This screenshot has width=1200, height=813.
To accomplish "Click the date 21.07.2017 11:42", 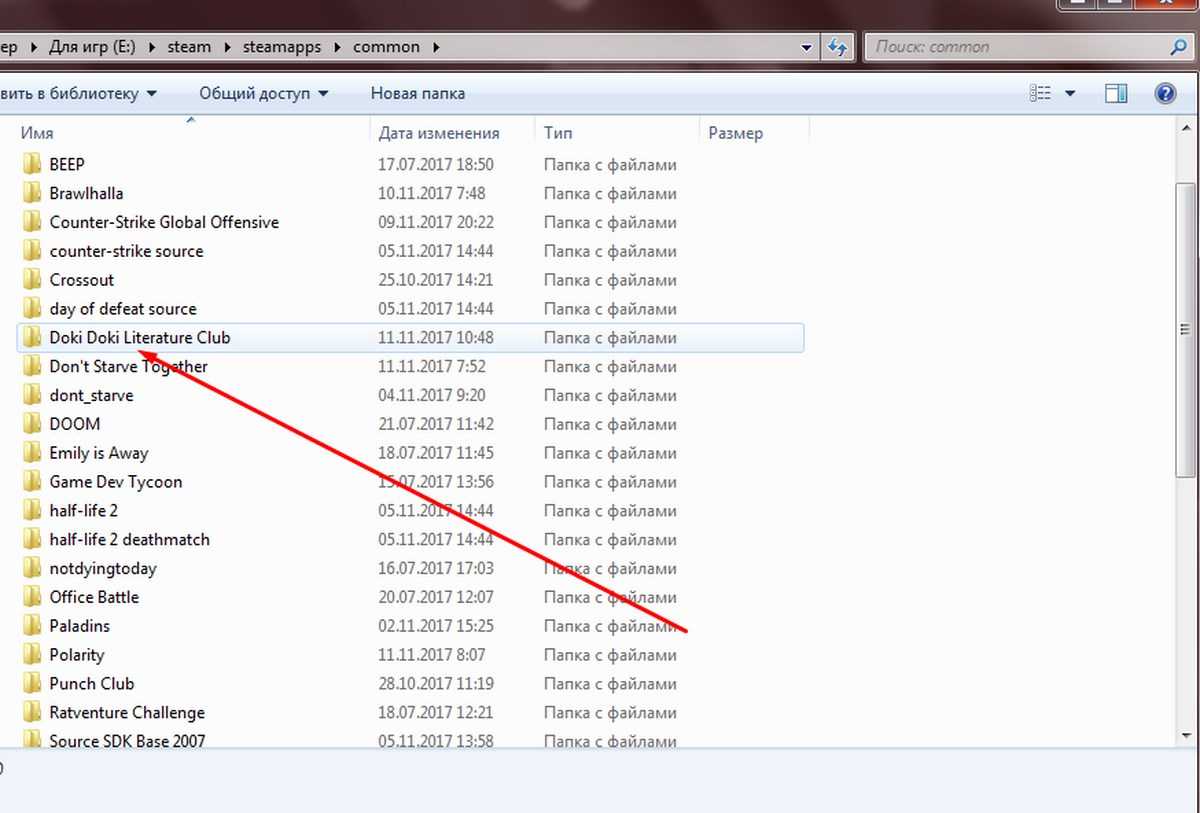I will click(x=436, y=424).
